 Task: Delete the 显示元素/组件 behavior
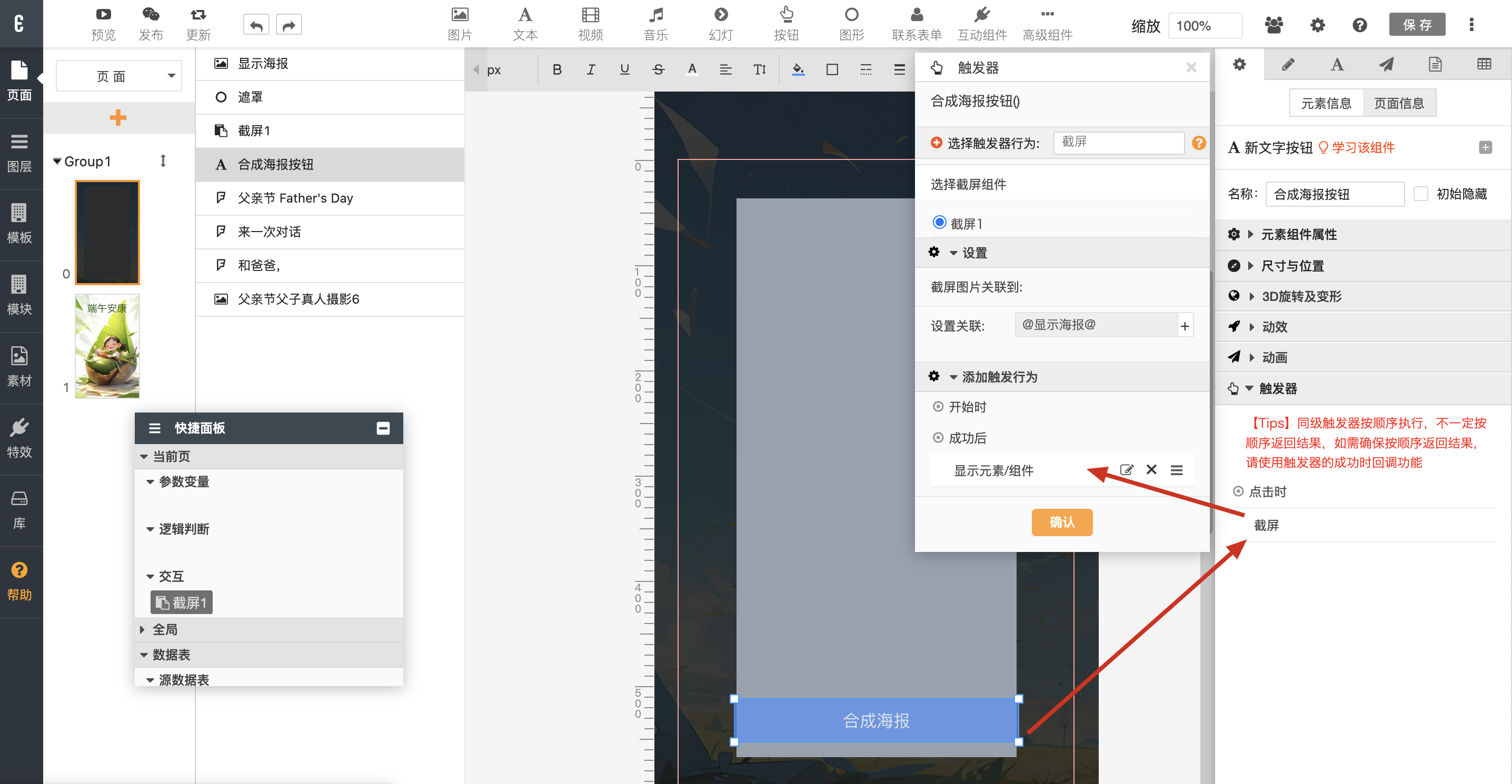[x=1151, y=469]
